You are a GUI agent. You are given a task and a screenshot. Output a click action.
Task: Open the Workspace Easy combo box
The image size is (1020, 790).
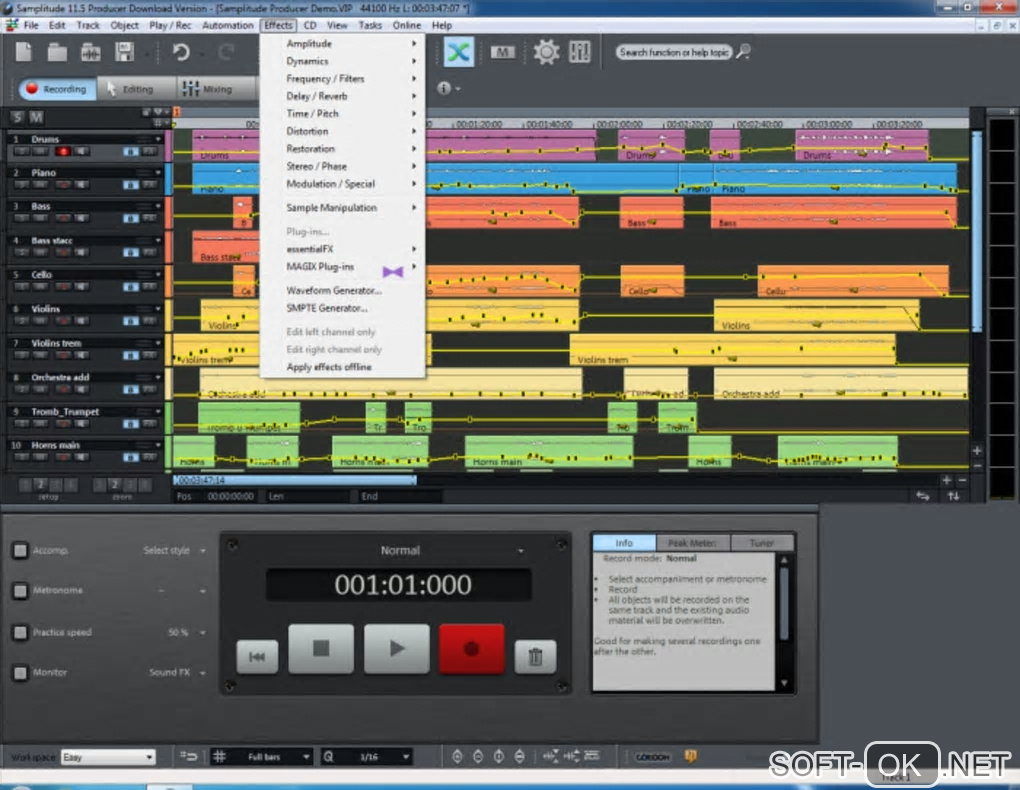(108, 757)
